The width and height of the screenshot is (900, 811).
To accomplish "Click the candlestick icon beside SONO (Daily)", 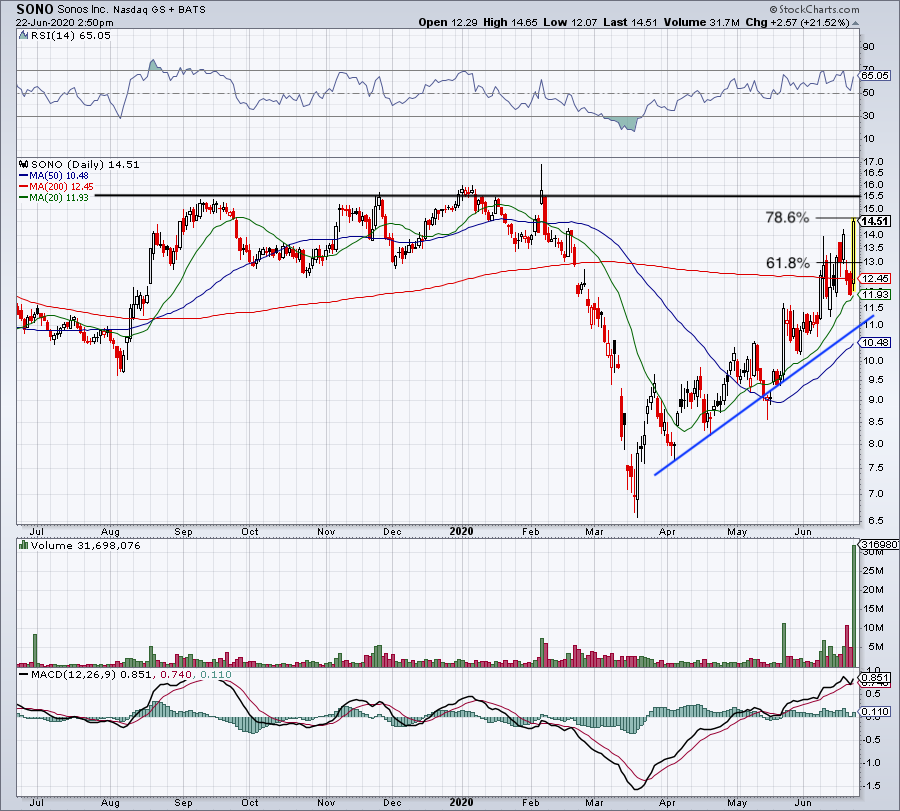I will [24, 164].
